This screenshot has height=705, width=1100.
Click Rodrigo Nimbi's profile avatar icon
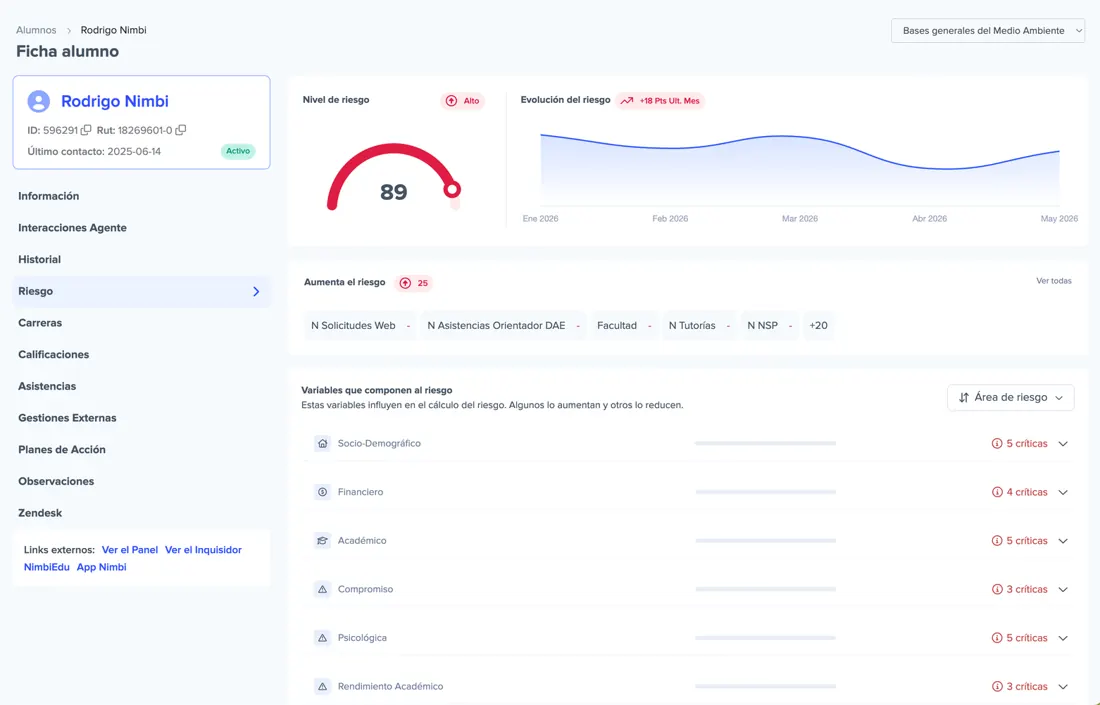point(39,101)
